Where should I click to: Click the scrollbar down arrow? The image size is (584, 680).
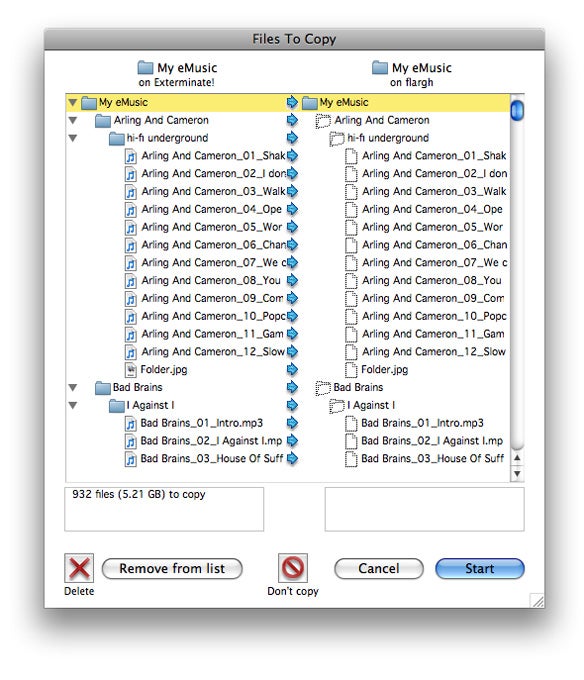517,474
